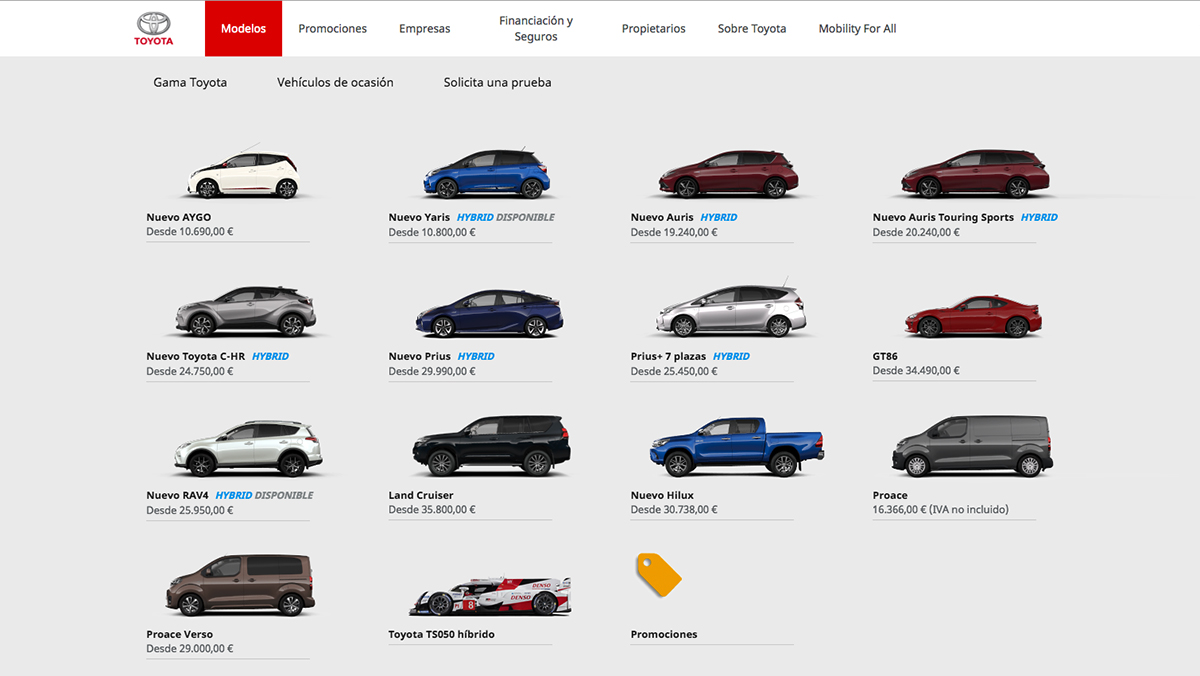1200x676 pixels.
Task: Click the dark blue Nuevo Prius image
Action: tap(489, 313)
